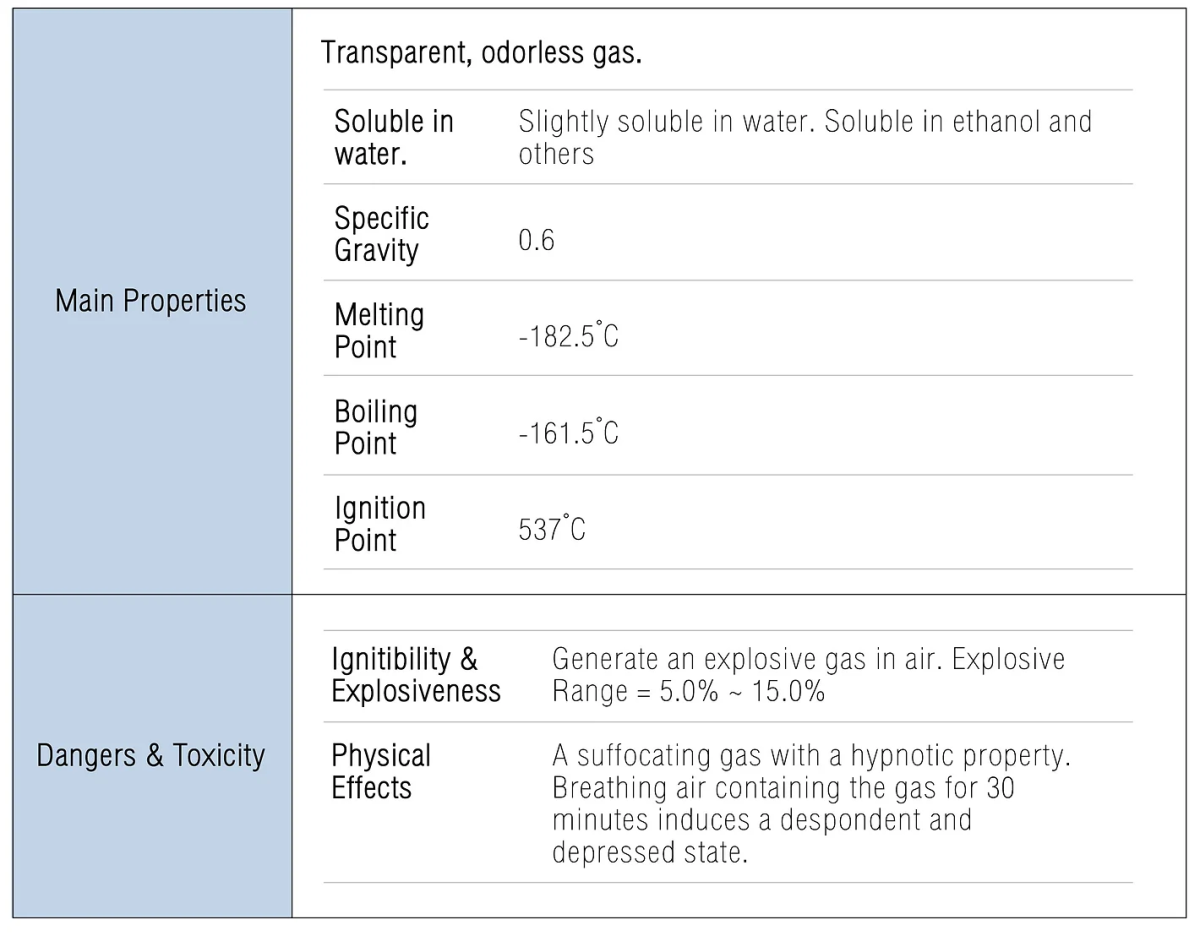Click the 'depressed state.' text line
Screen dimensions: 1200x936
pyautogui.click(x=650, y=854)
